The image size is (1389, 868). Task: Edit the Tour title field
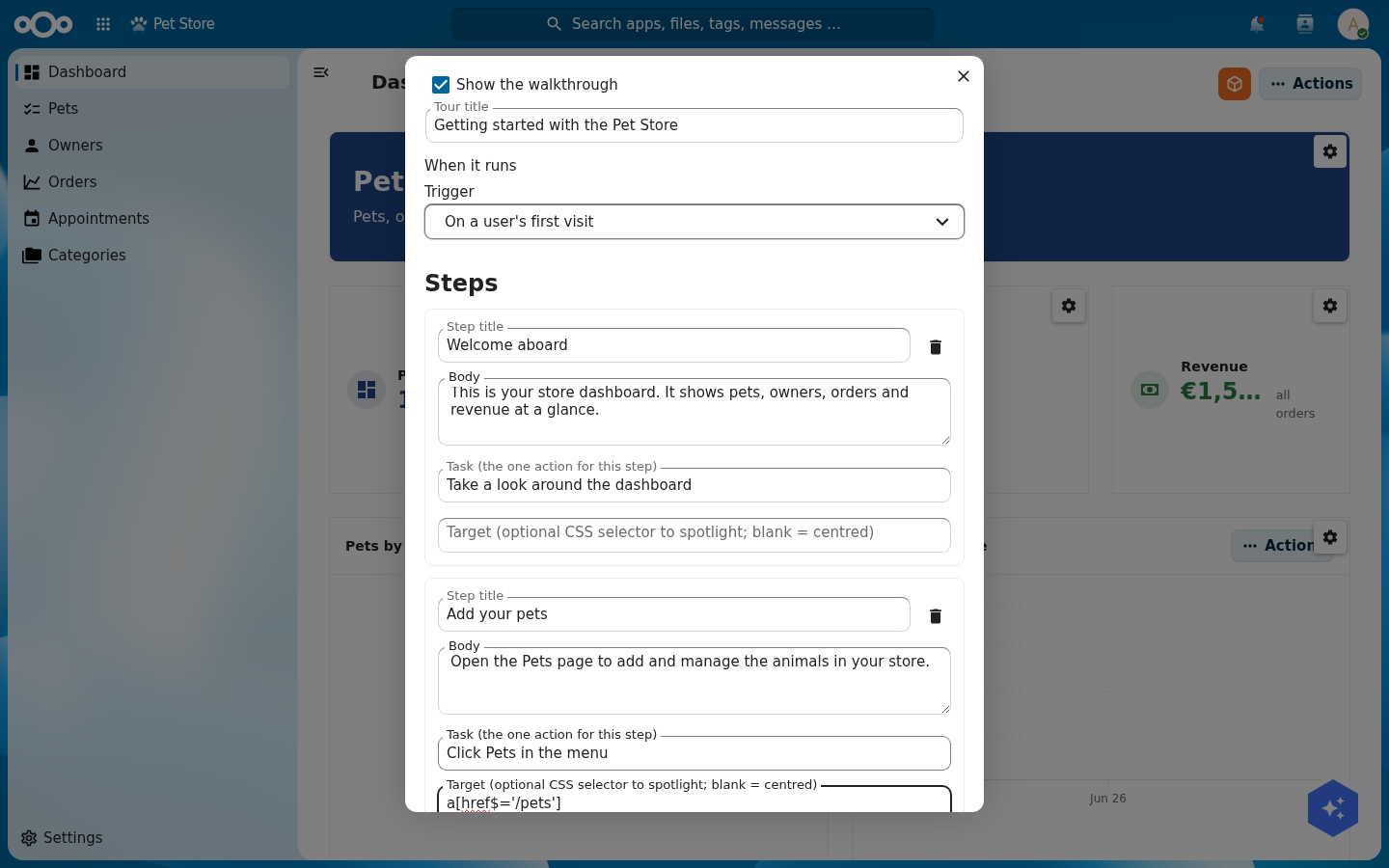click(694, 125)
